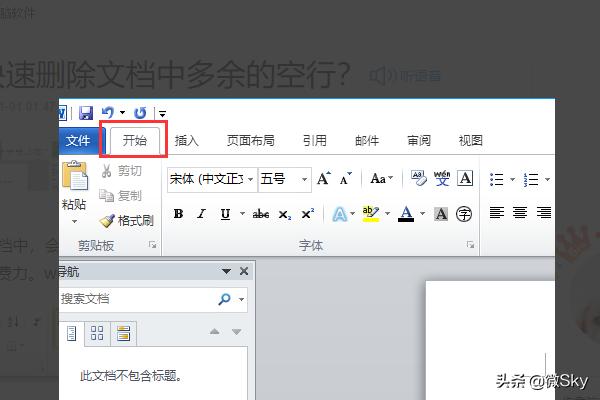600x400 pixels.
Task: Click the Grow Font icon
Action: (x=323, y=178)
